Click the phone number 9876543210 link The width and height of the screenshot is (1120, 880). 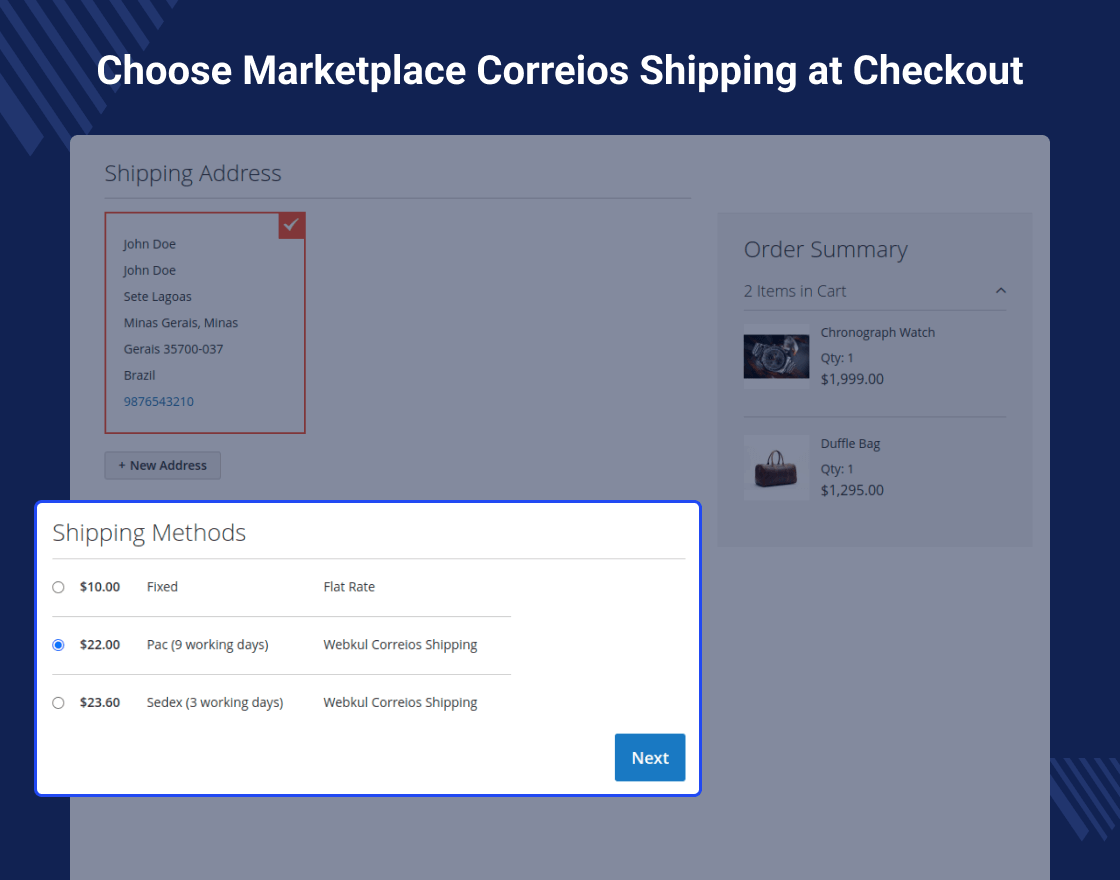click(x=159, y=401)
